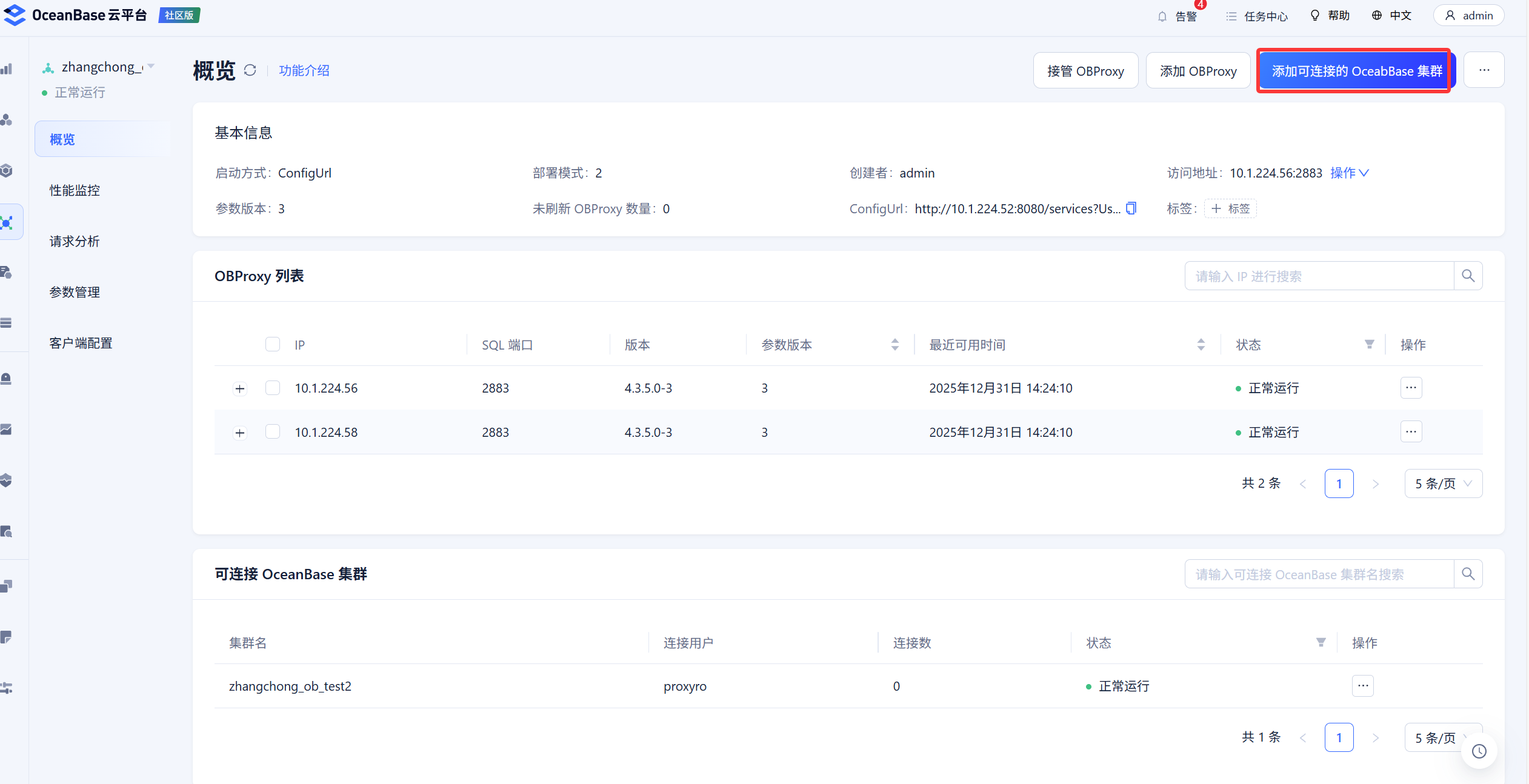Expand the 10.1.224.58 row details

(240, 433)
